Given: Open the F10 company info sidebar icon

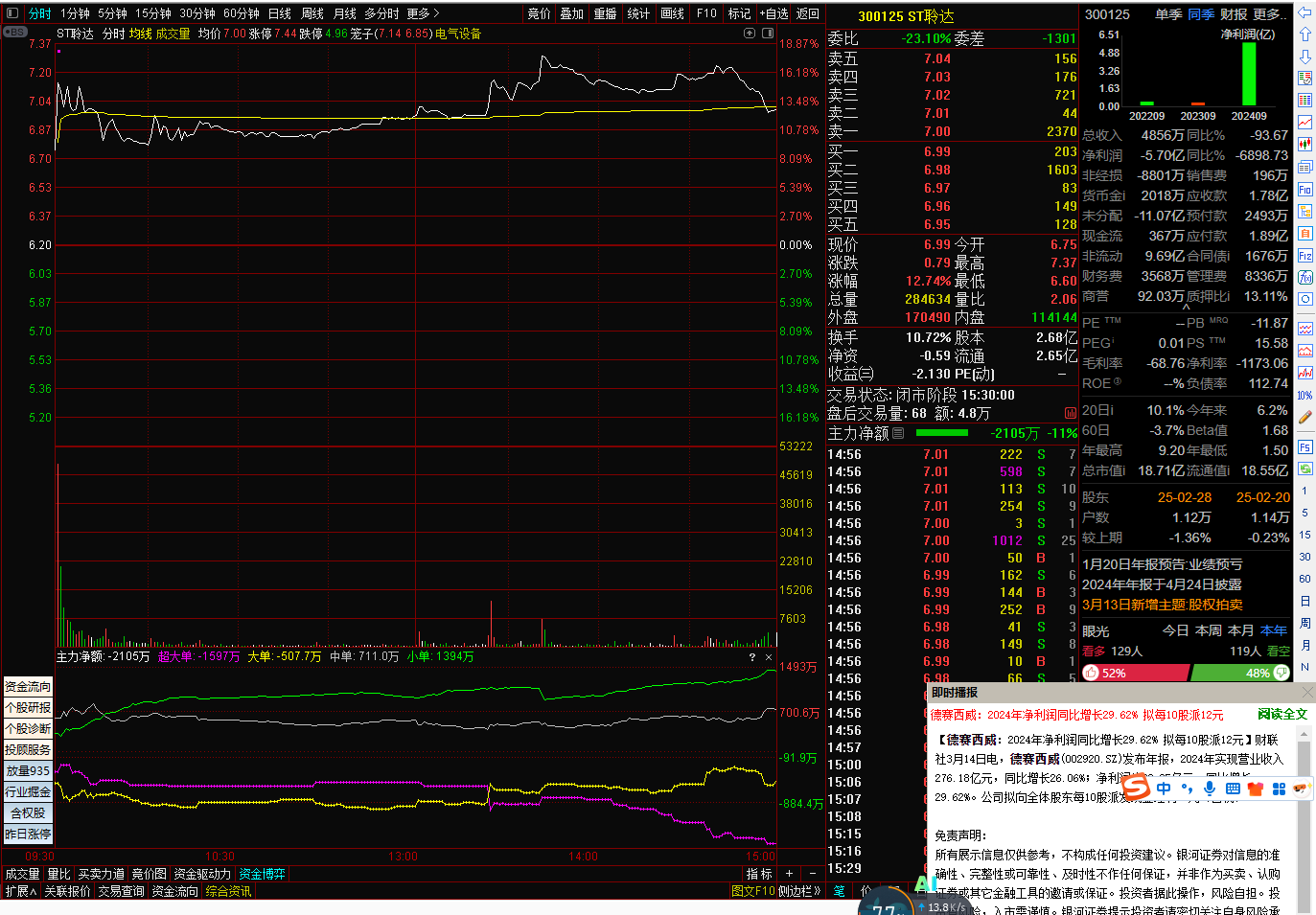Looking at the screenshot, I should click(x=1304, y=190).
